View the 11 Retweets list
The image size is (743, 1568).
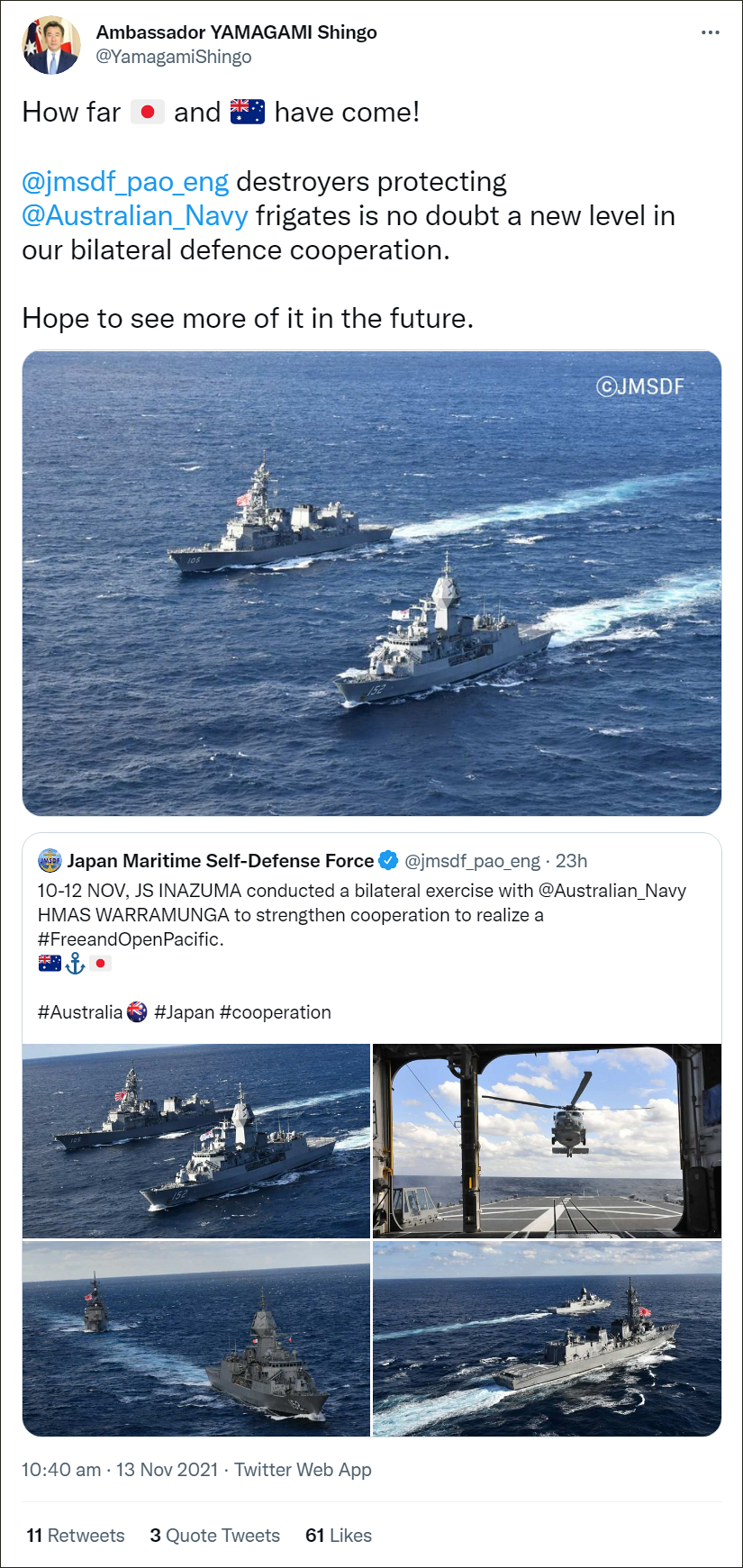click(x=76, y=1536)
